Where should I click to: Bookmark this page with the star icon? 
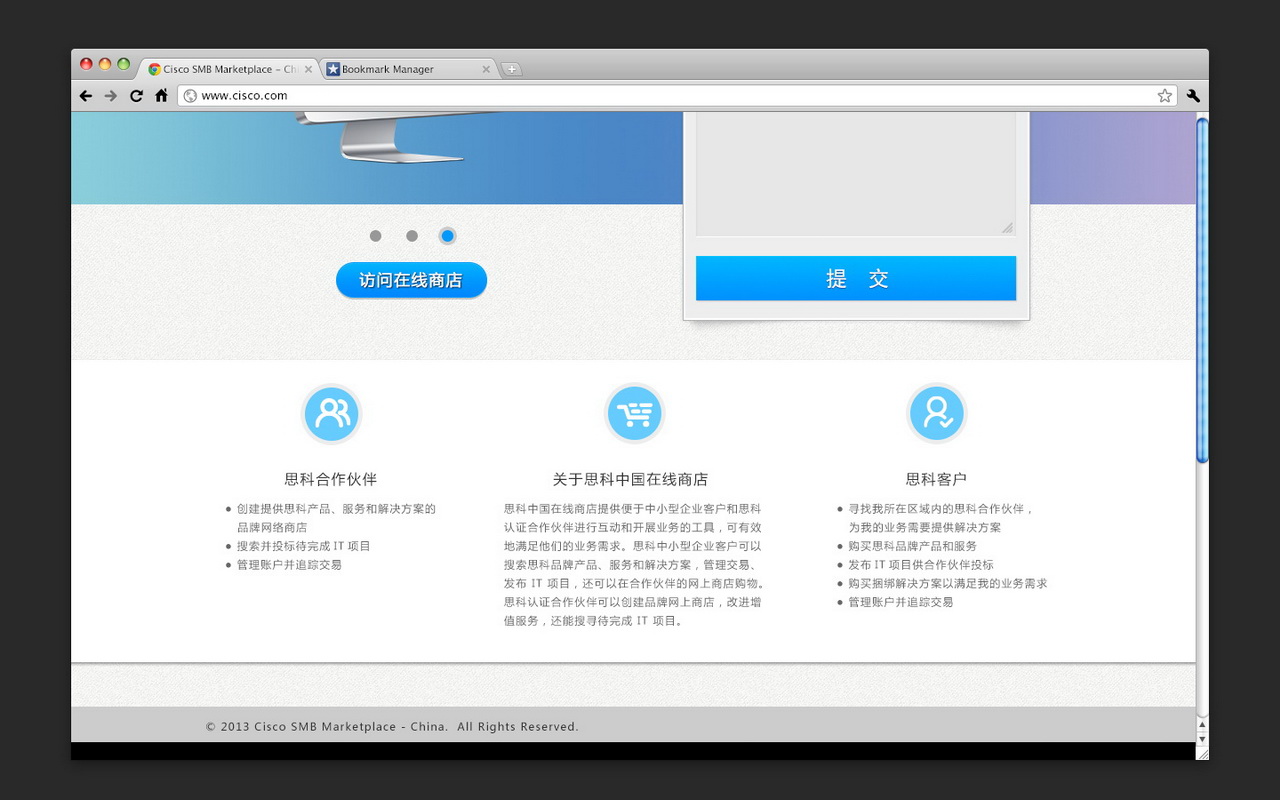click(x=1165, y=96)
